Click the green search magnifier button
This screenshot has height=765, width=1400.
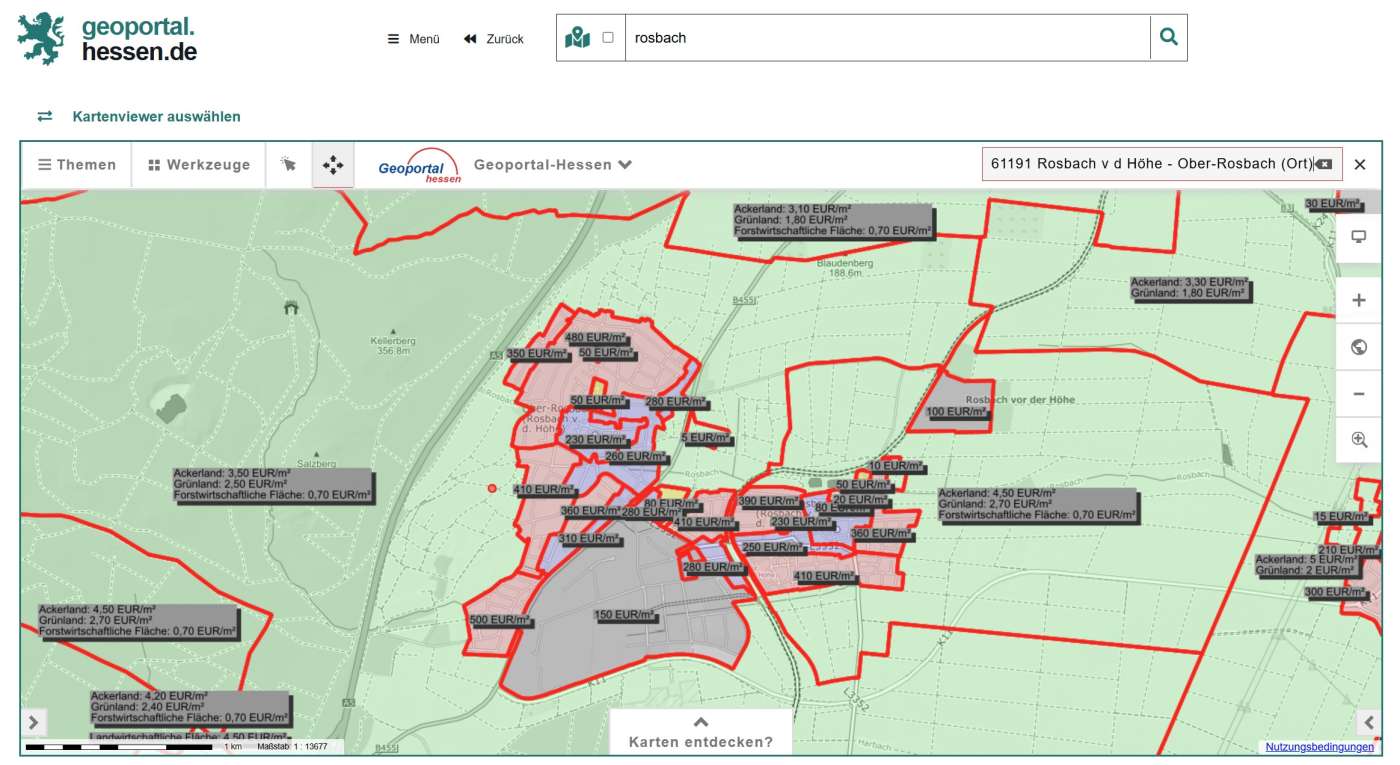click(1168, 38)
